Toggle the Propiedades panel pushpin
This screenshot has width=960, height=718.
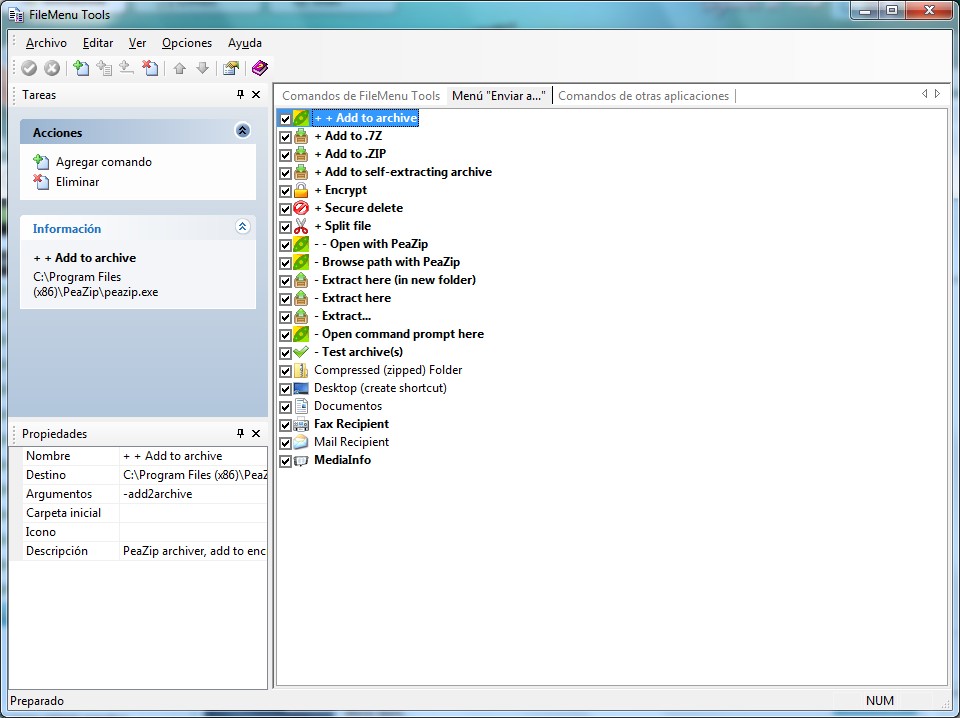pyautogui.click(x=240, y=433)
